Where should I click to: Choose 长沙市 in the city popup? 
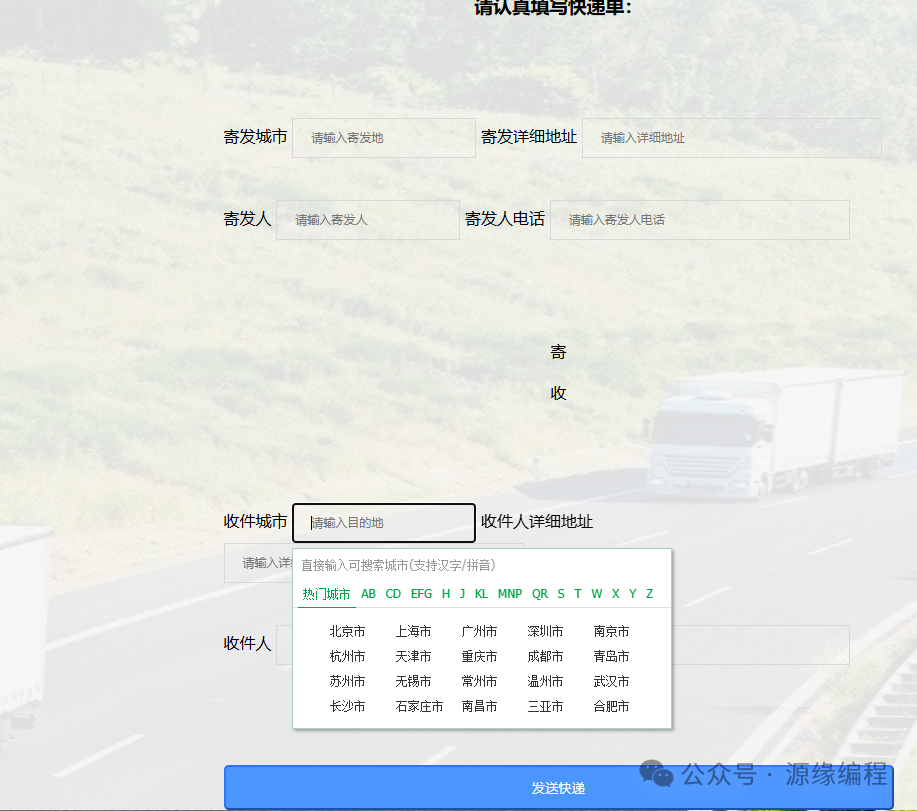coord(347,706)
